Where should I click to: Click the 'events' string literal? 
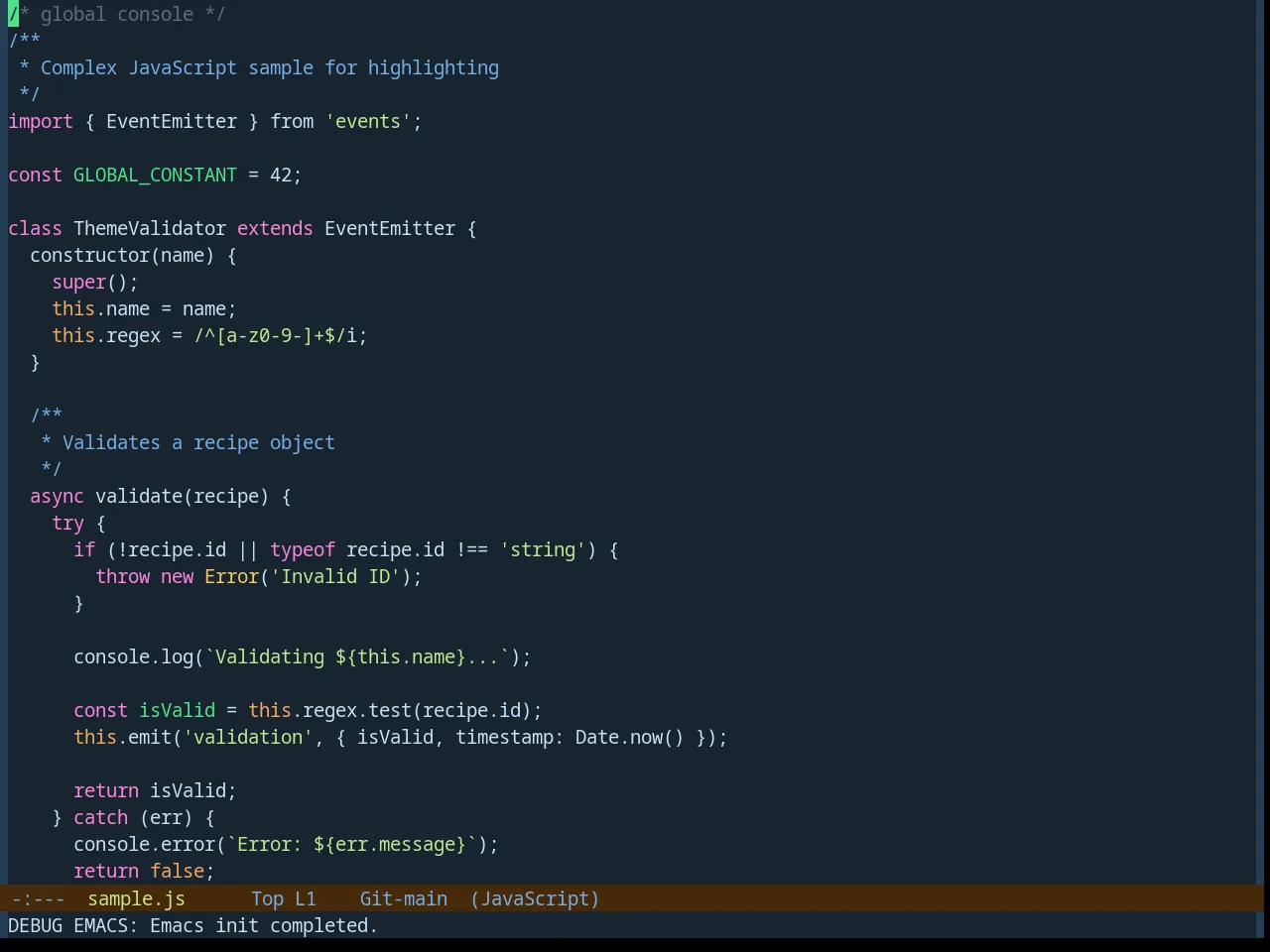(x=368, y=121)
